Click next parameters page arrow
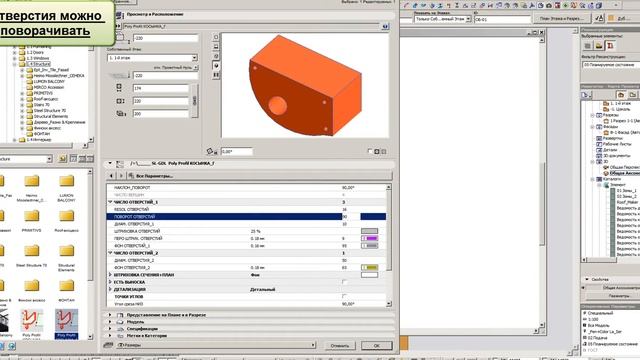This screenshot has height=360, width=640. click(x=121, y=176)
